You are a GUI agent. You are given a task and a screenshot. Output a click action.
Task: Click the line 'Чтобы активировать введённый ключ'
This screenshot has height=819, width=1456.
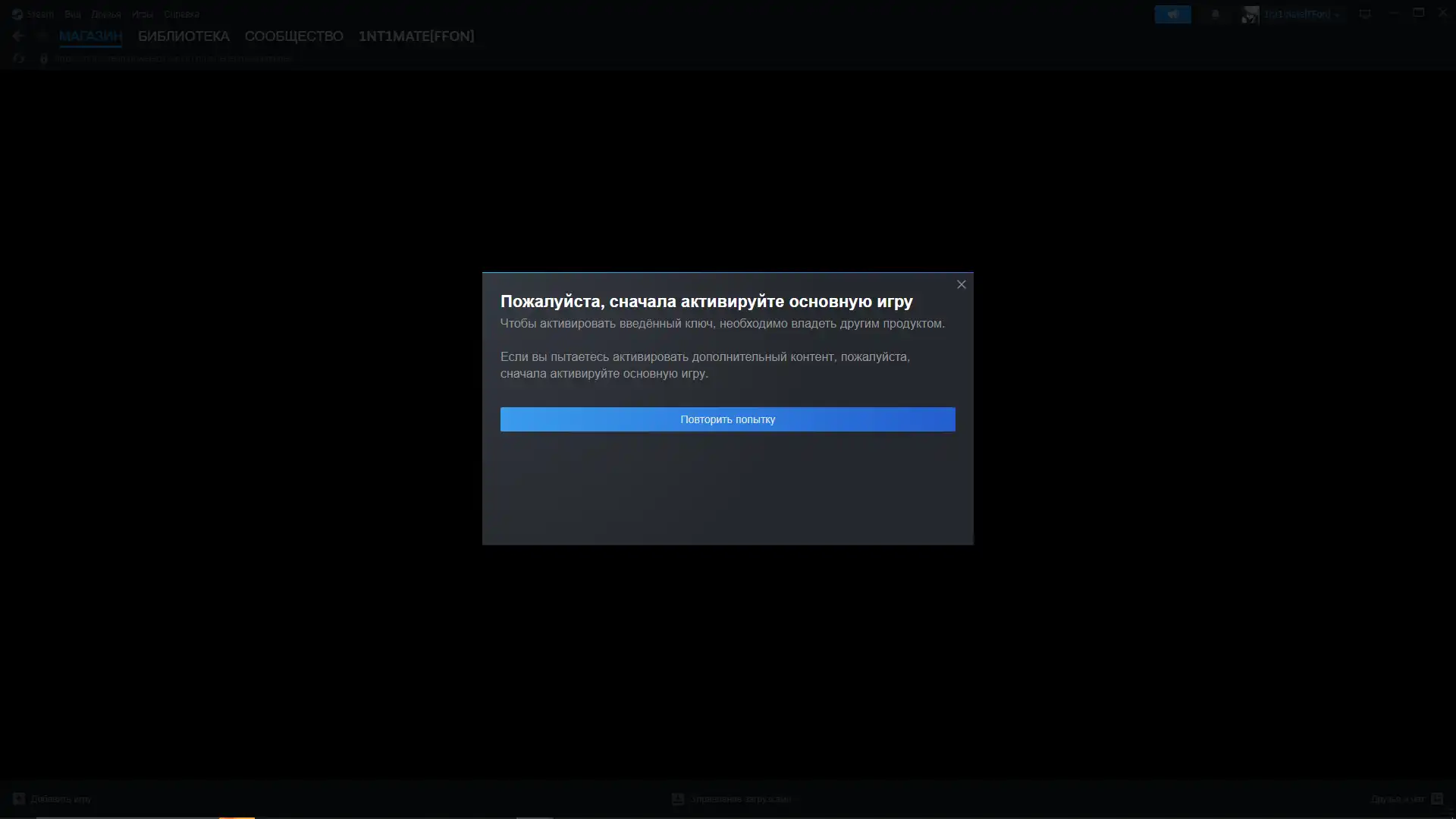722,324
